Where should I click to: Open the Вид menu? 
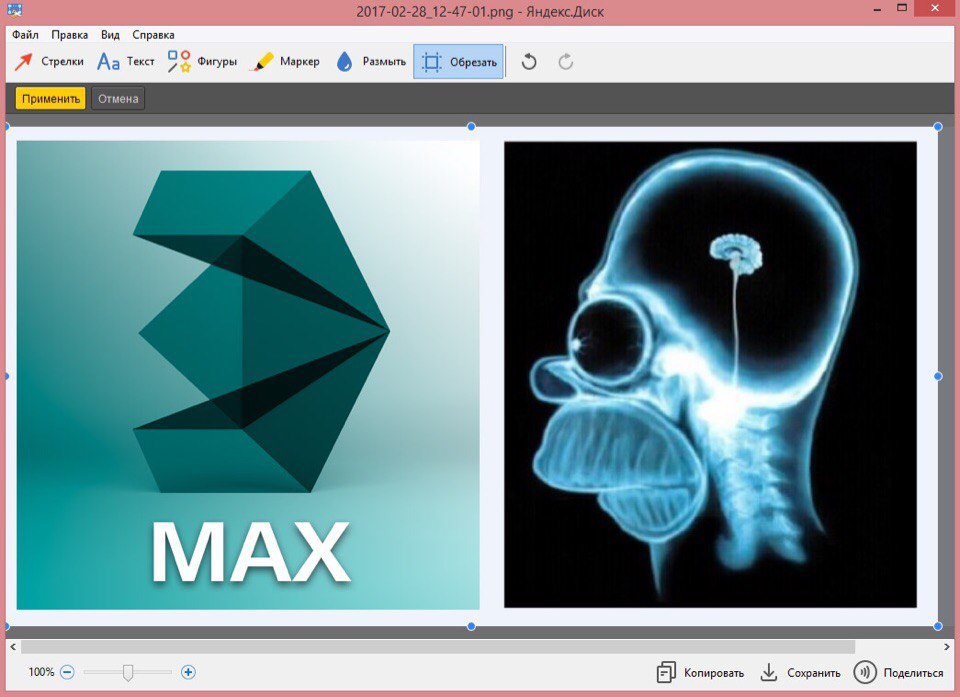[110, 35]
